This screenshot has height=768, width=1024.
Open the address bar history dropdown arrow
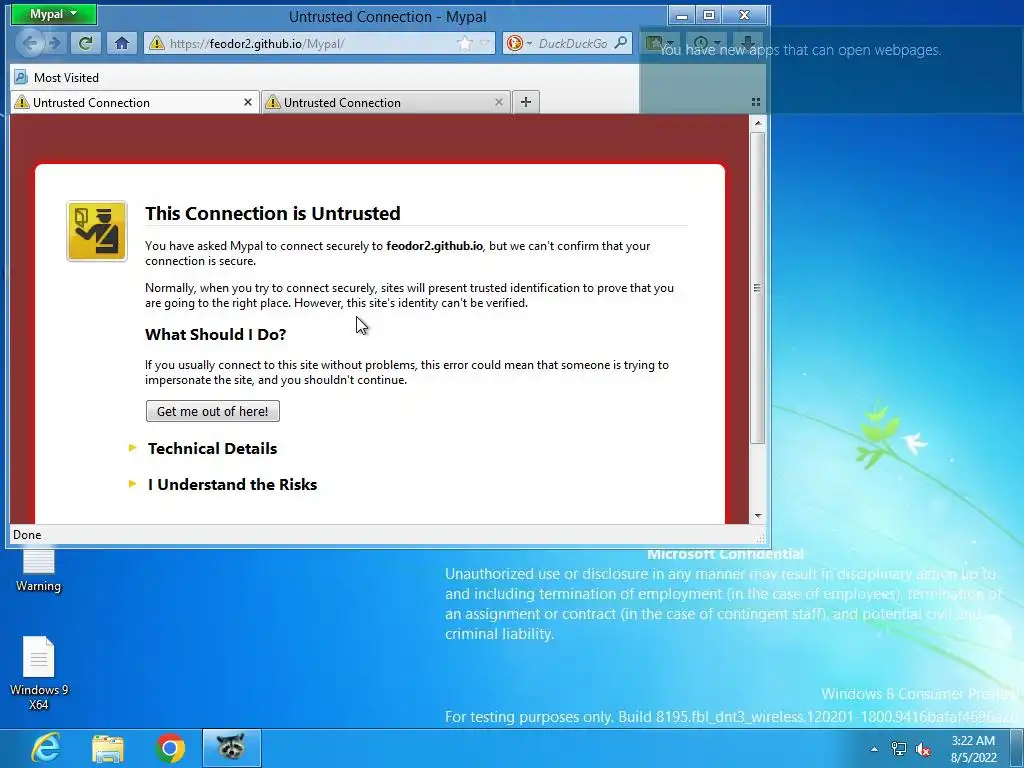[x=485, y=43]
